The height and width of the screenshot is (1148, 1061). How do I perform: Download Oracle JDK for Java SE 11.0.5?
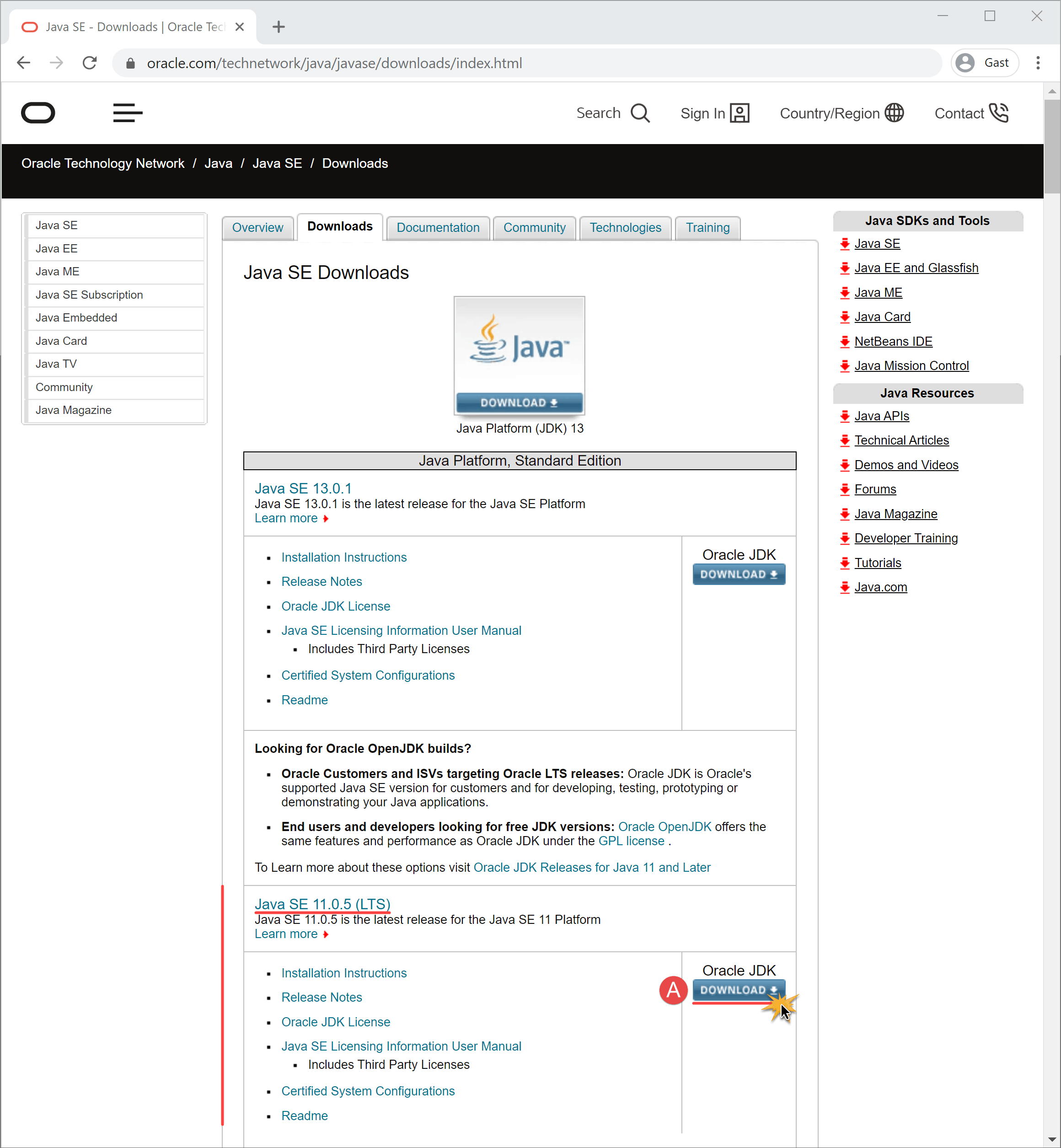(x=738, y=990)
